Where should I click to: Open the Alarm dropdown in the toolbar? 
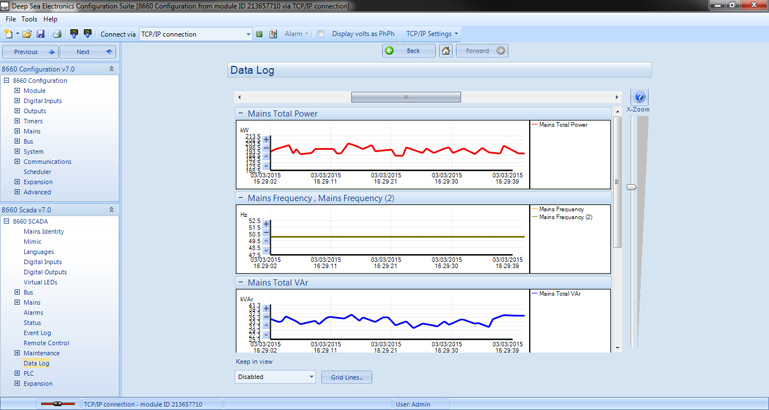297,34
